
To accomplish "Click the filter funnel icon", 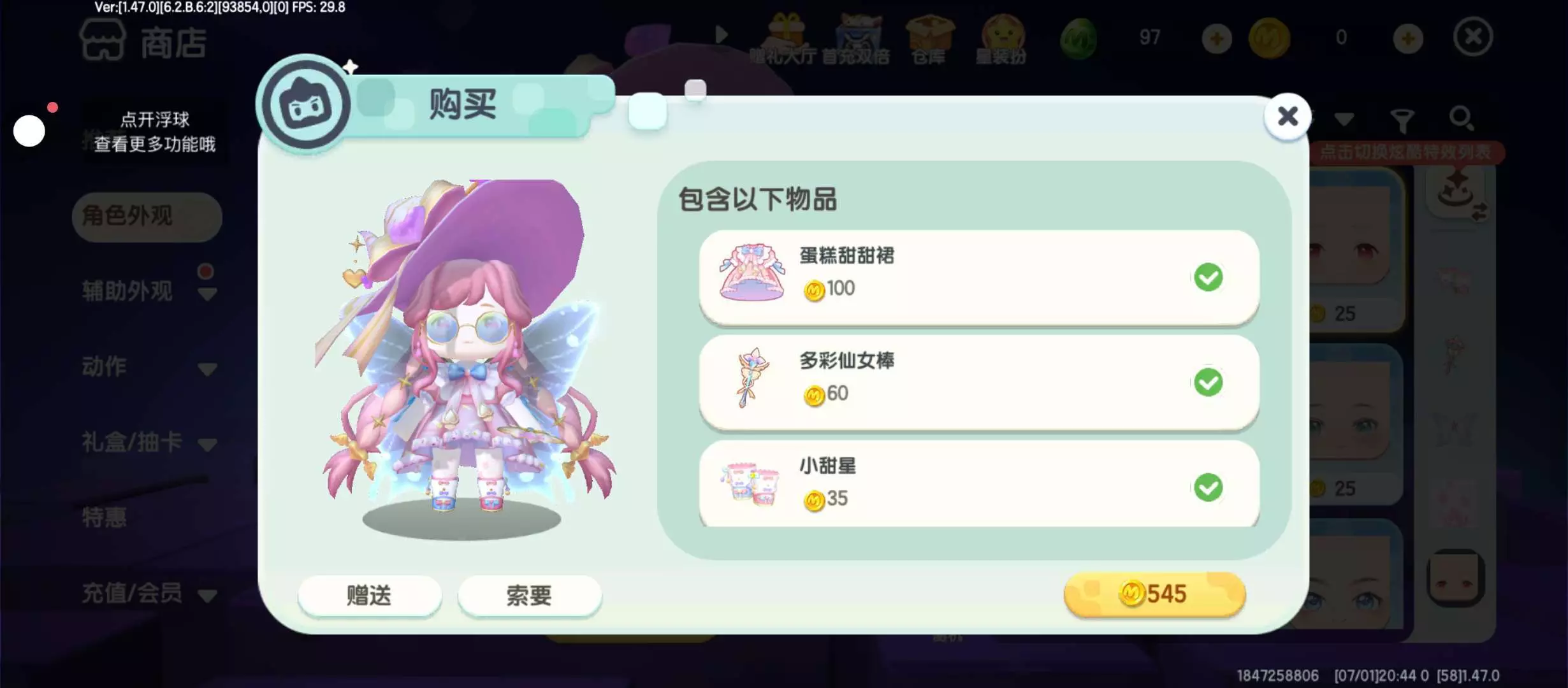I will [x=1402, y=120].
